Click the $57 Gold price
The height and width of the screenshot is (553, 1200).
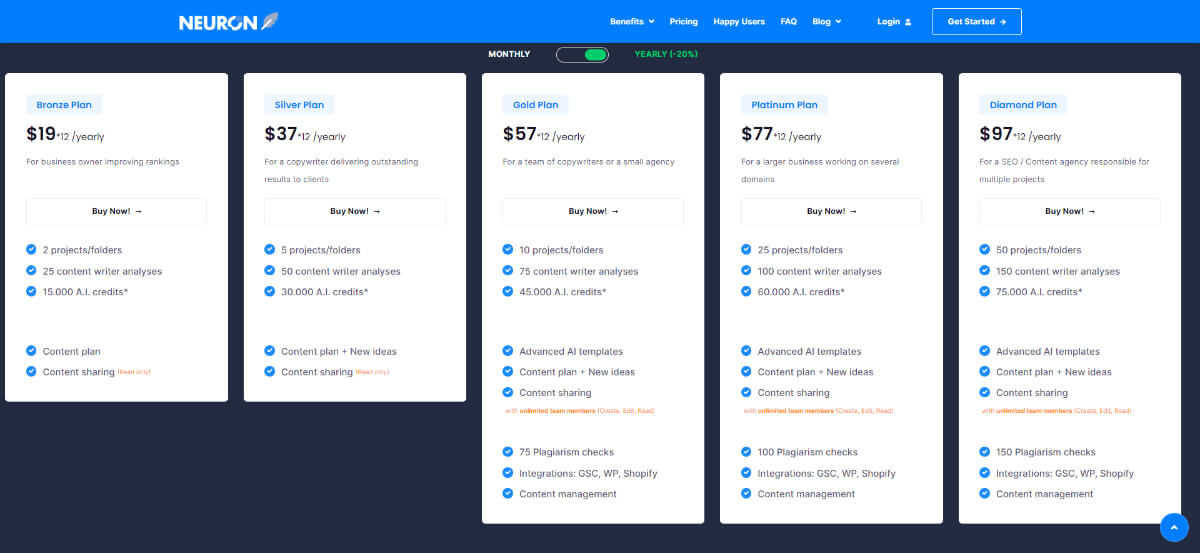(x=520, y=134)
